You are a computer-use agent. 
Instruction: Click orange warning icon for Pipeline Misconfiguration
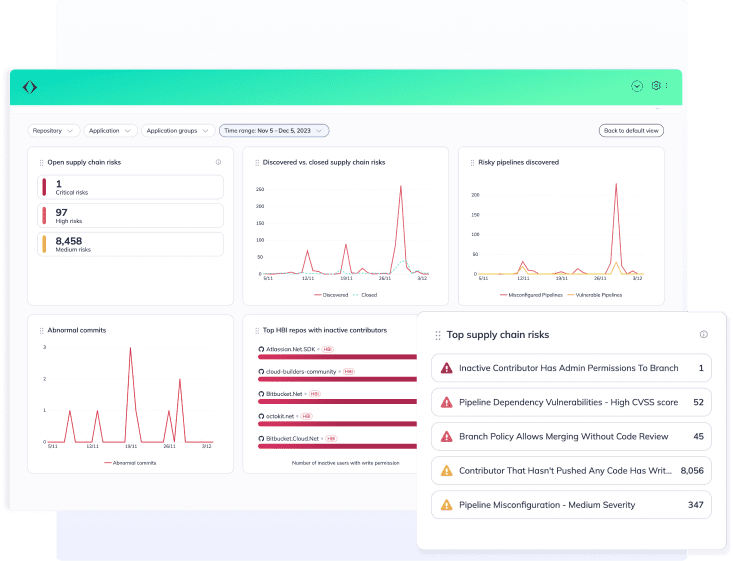446,505
